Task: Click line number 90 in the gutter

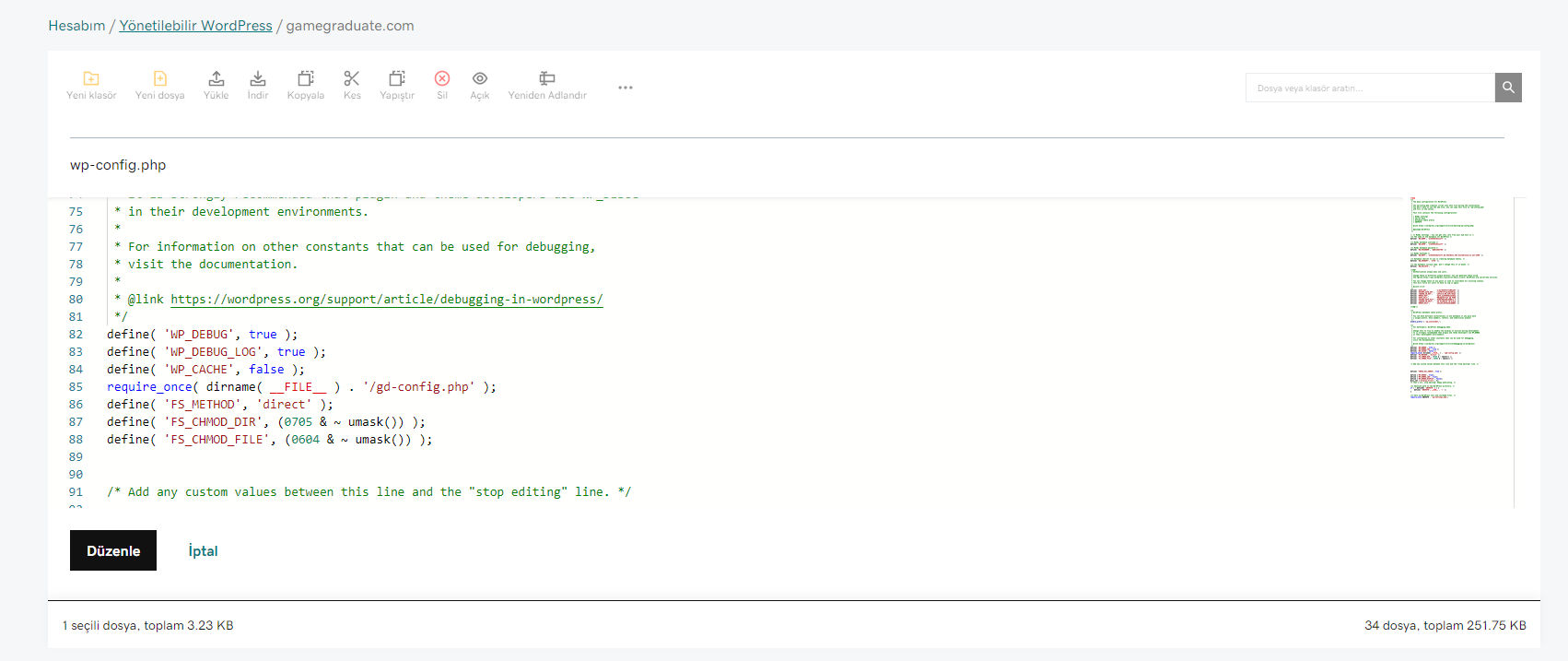Action: click(76, 475)
